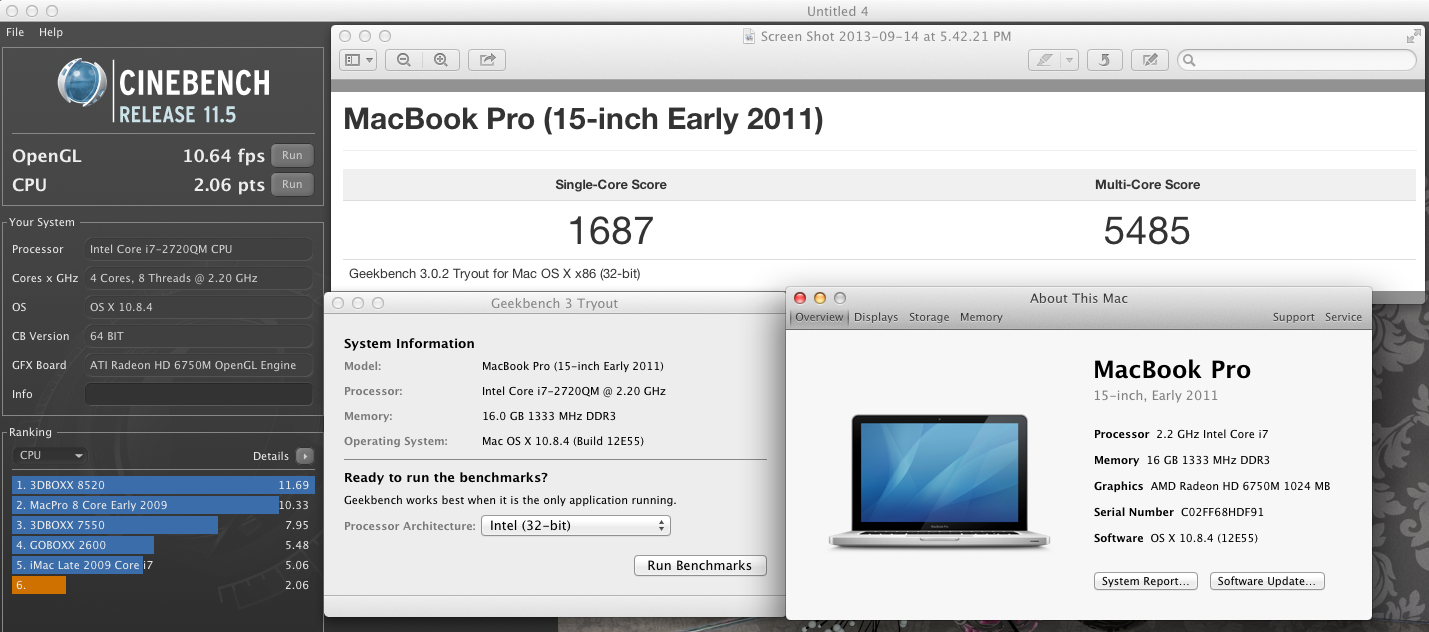Screen dimensions: 1429x632
Task: Minimize the About This Mac window
Action: [x=819, y=298]
